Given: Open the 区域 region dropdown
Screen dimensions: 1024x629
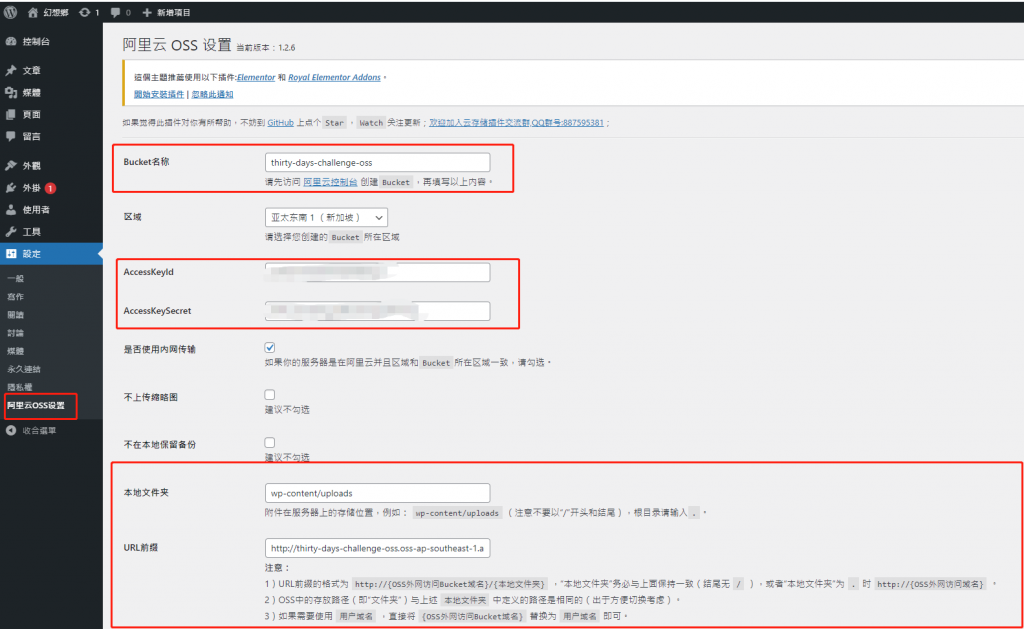Looking at the screenshot, I should click(x=326, y=217).
